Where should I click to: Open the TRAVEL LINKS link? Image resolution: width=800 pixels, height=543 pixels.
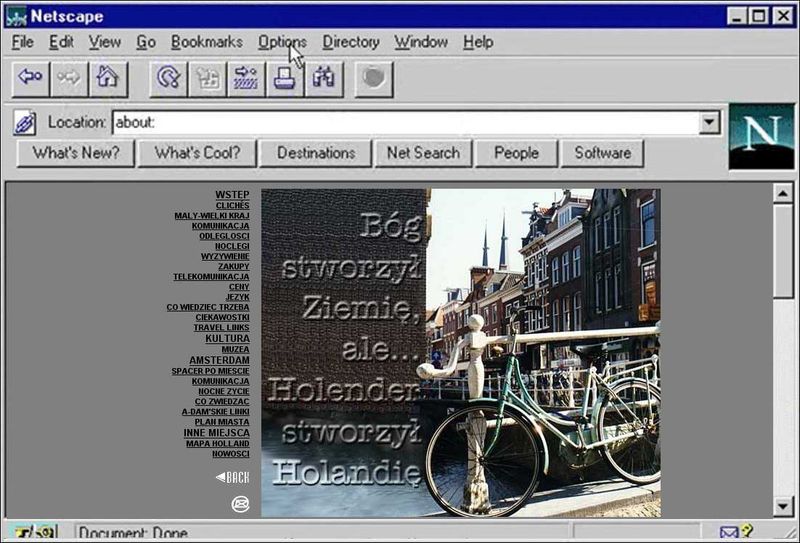[221, 328]
